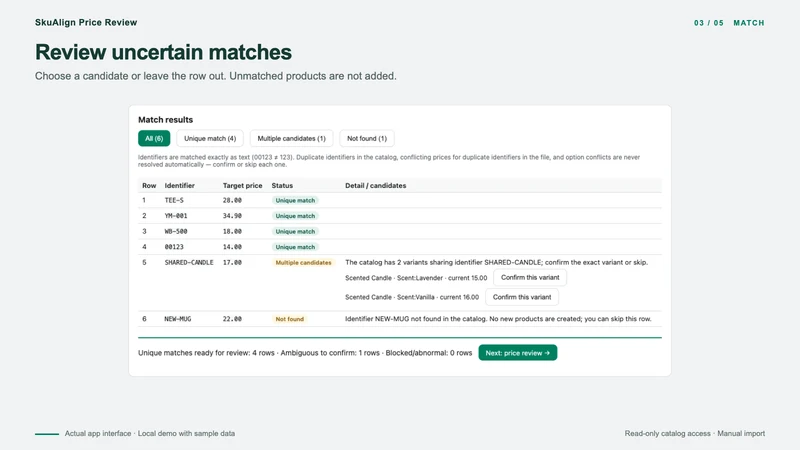Click the Scented Candle Lavender candidate text
The width and height of the screenshot is (800, 450).
coord(416,278)
